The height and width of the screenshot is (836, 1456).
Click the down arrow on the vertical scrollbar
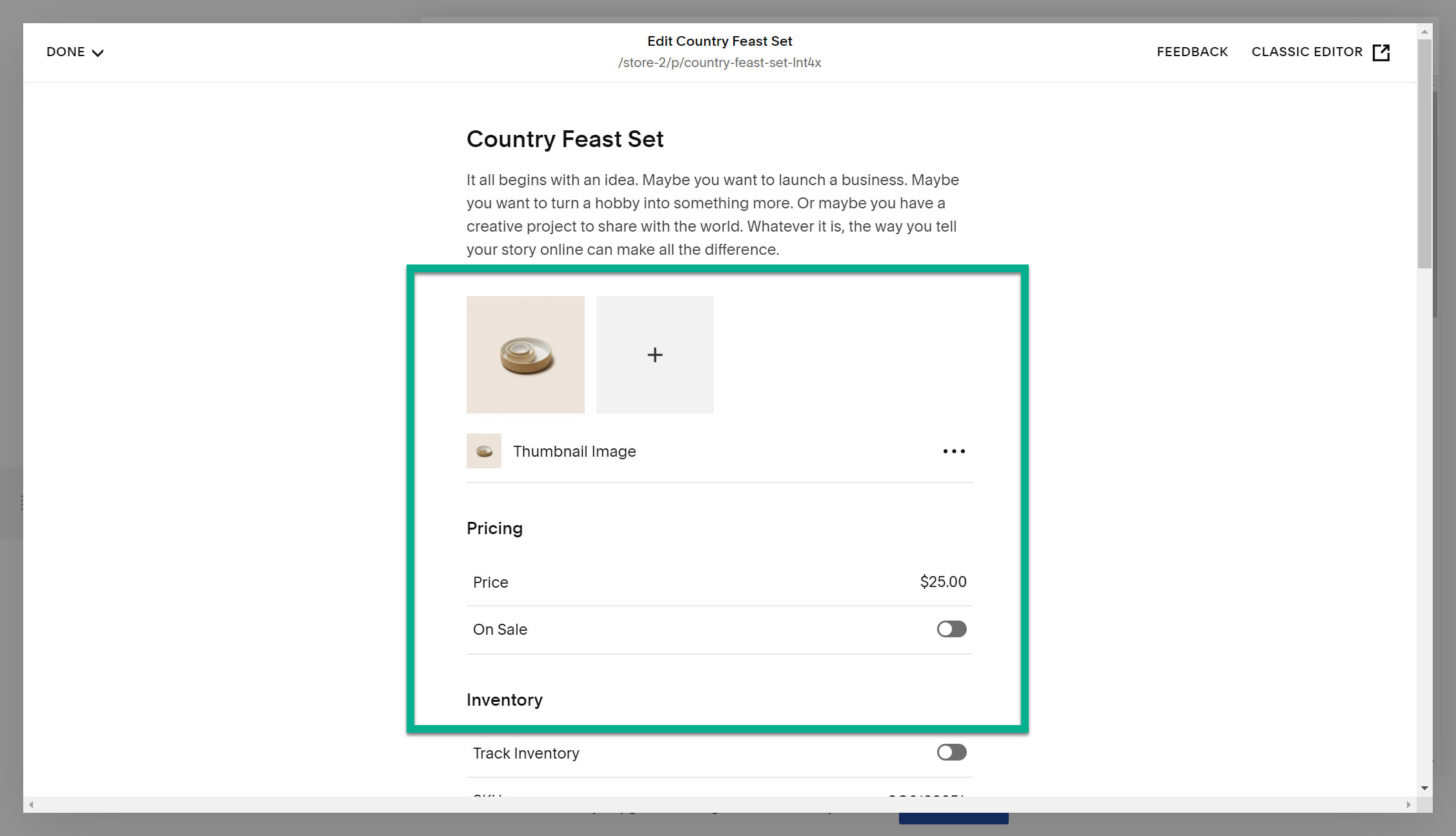(x=1424, y=788)
